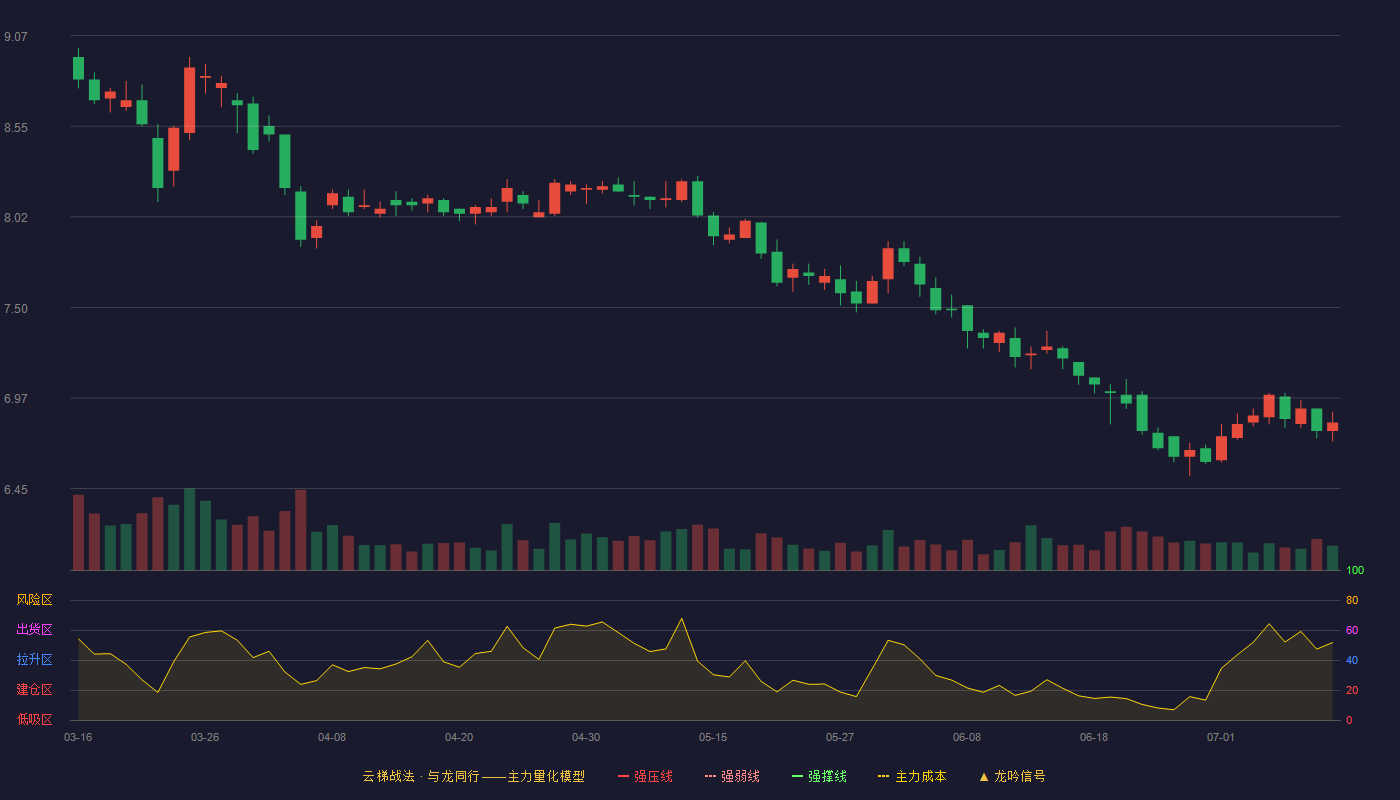This screenshot has height=800, width=1400.
Task: Click the 03-16 date label
Action: (x=78, y=737)
